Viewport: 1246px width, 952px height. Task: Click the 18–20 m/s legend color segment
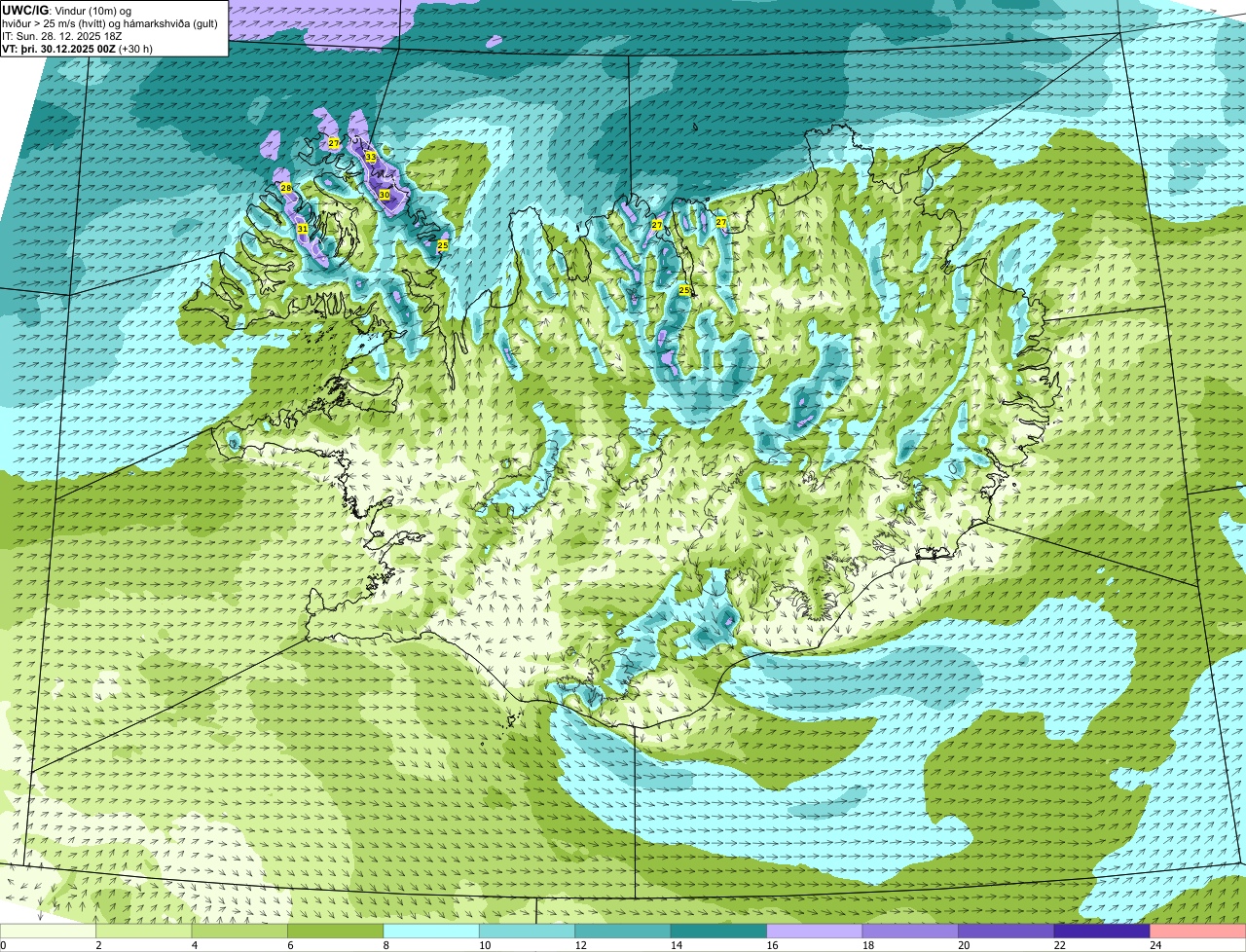(911, 932)
